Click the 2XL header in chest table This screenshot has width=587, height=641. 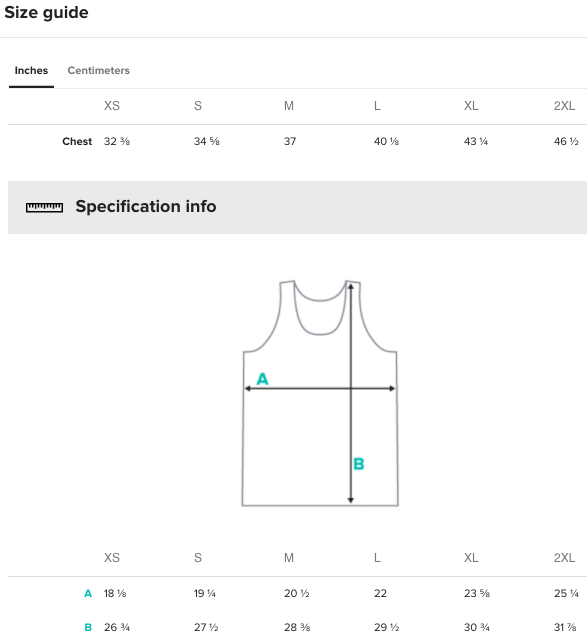565,106
